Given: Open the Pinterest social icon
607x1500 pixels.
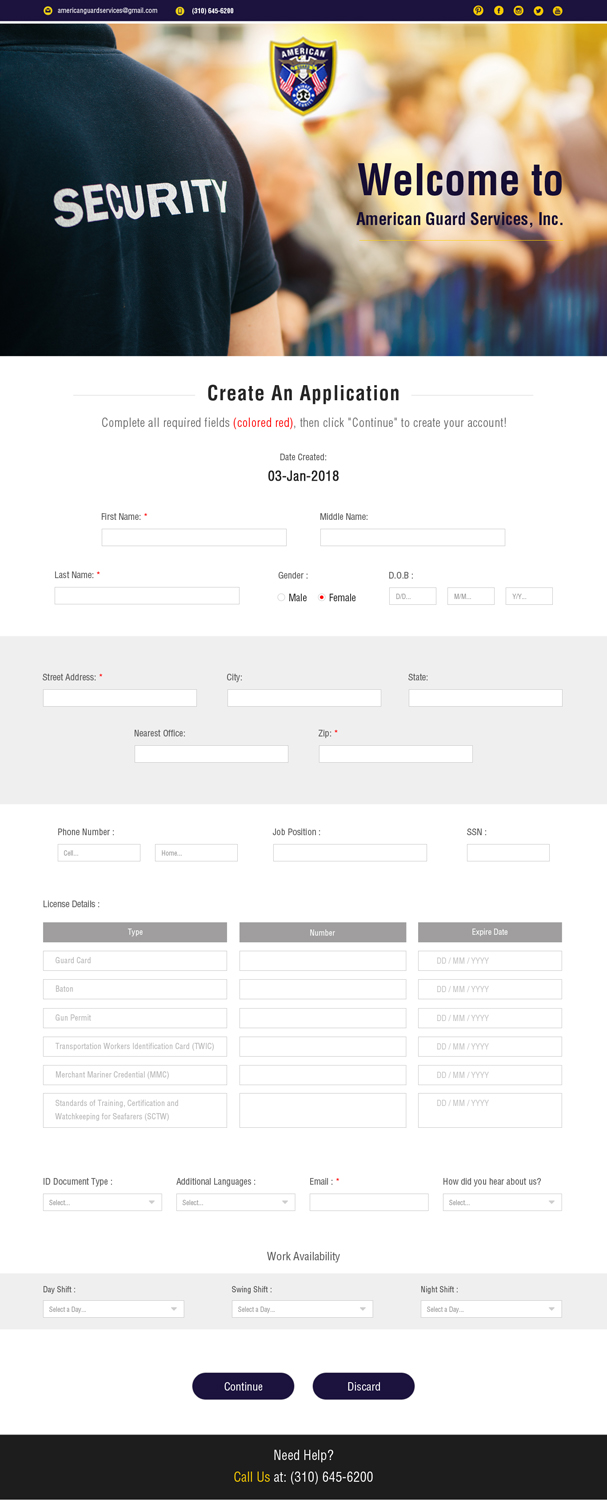Looking at the screenshot, I should [478, 10].
